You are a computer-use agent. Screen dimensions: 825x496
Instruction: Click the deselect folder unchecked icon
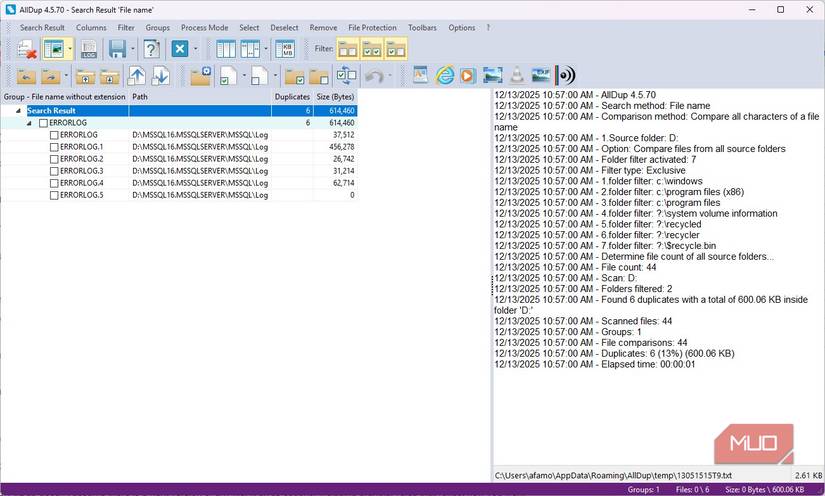click(x=319, y=76)
